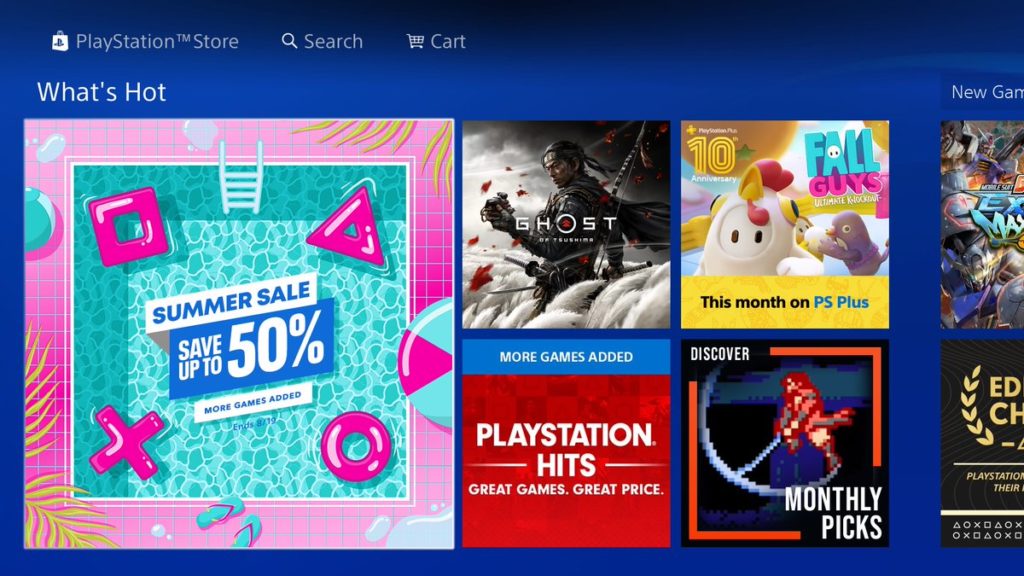
Task: Switch to the New Games section
Action: click(x=987, y=92)
